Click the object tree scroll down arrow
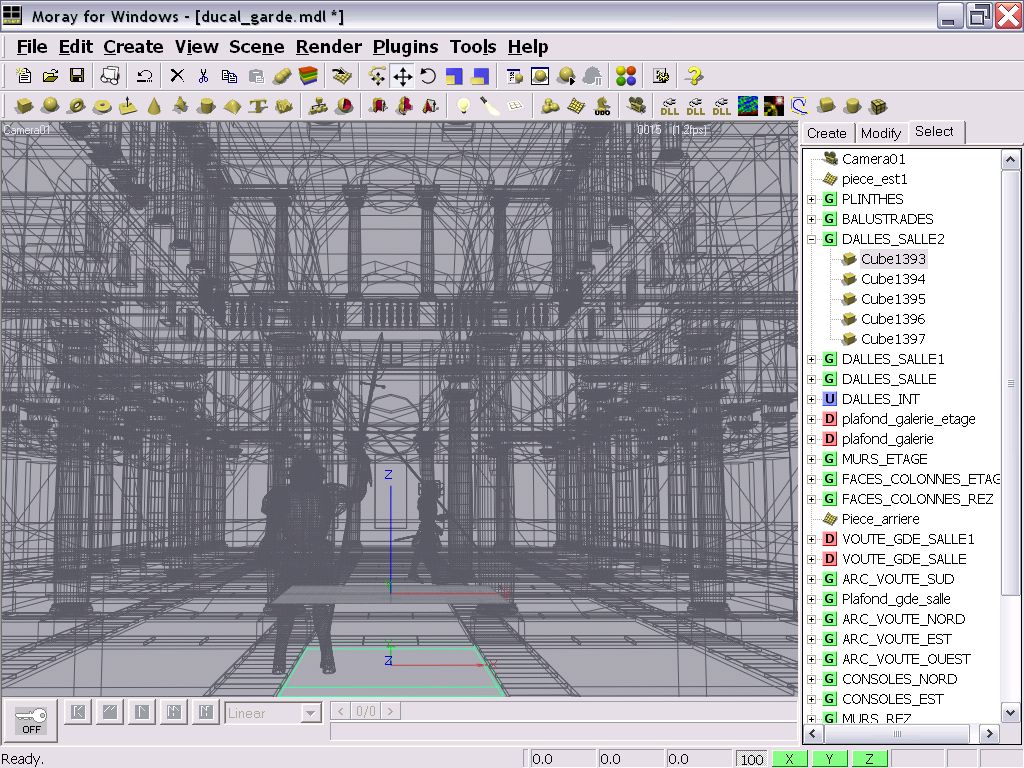Viewport: 1024px width, 768px height. [1011, 713]
